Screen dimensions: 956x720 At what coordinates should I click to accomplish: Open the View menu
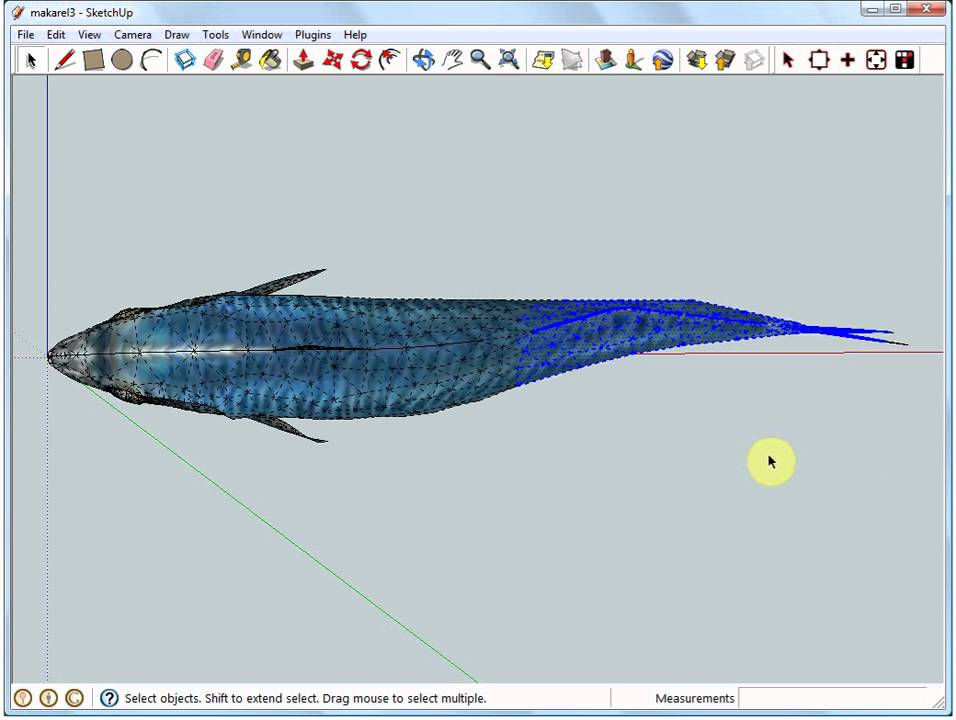tap(90, 35)
